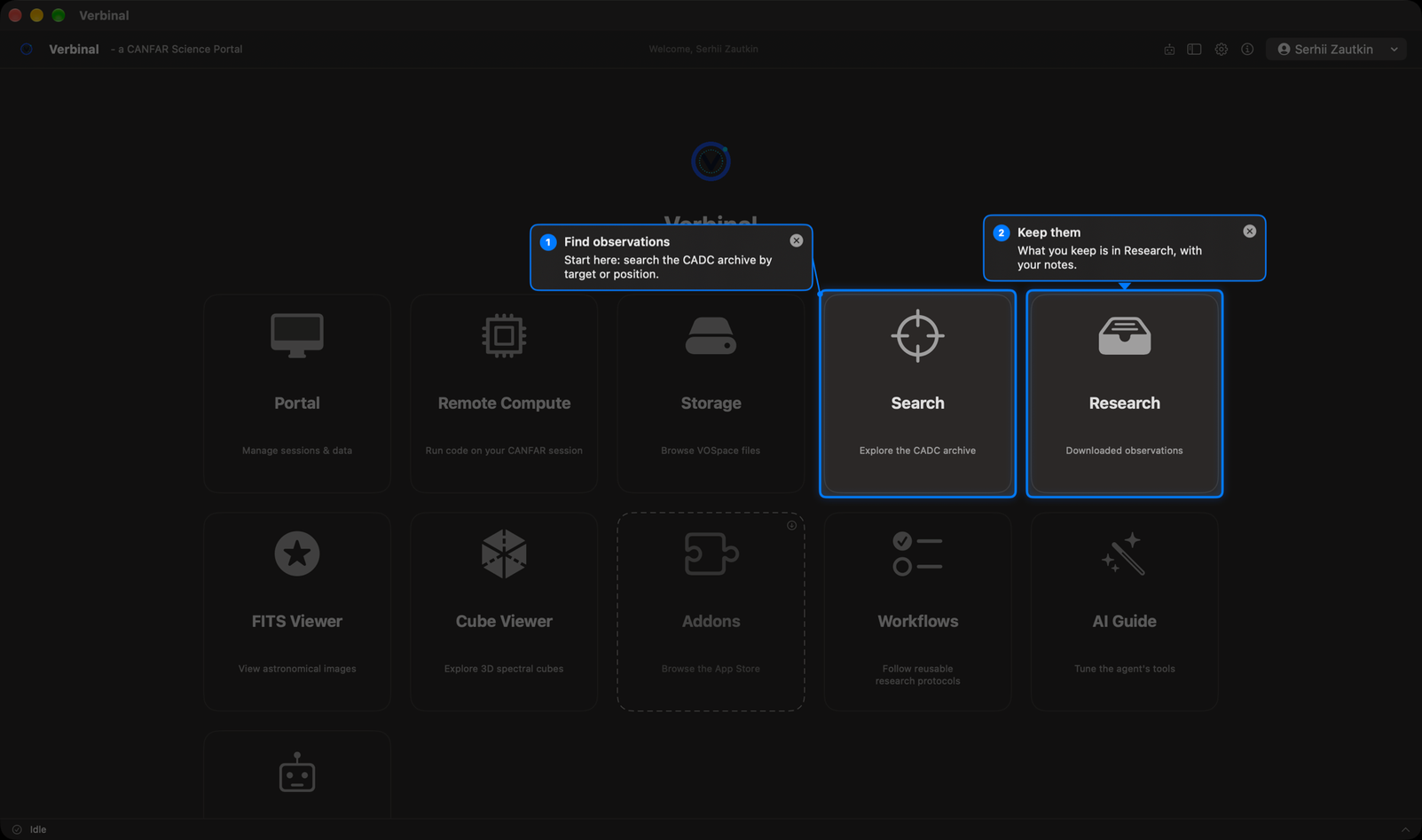This screenshot has width=1422, height=840.
Task: Open the Addons App Store tile
Action: tap(711, 612)
